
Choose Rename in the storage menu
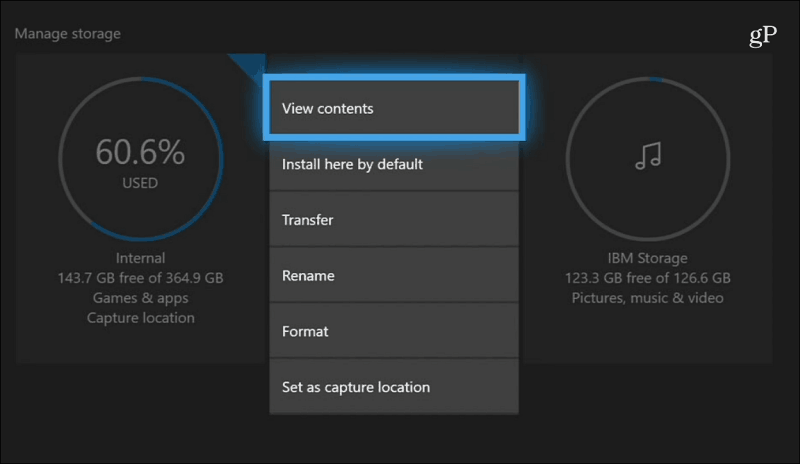[x=394, y=276]
